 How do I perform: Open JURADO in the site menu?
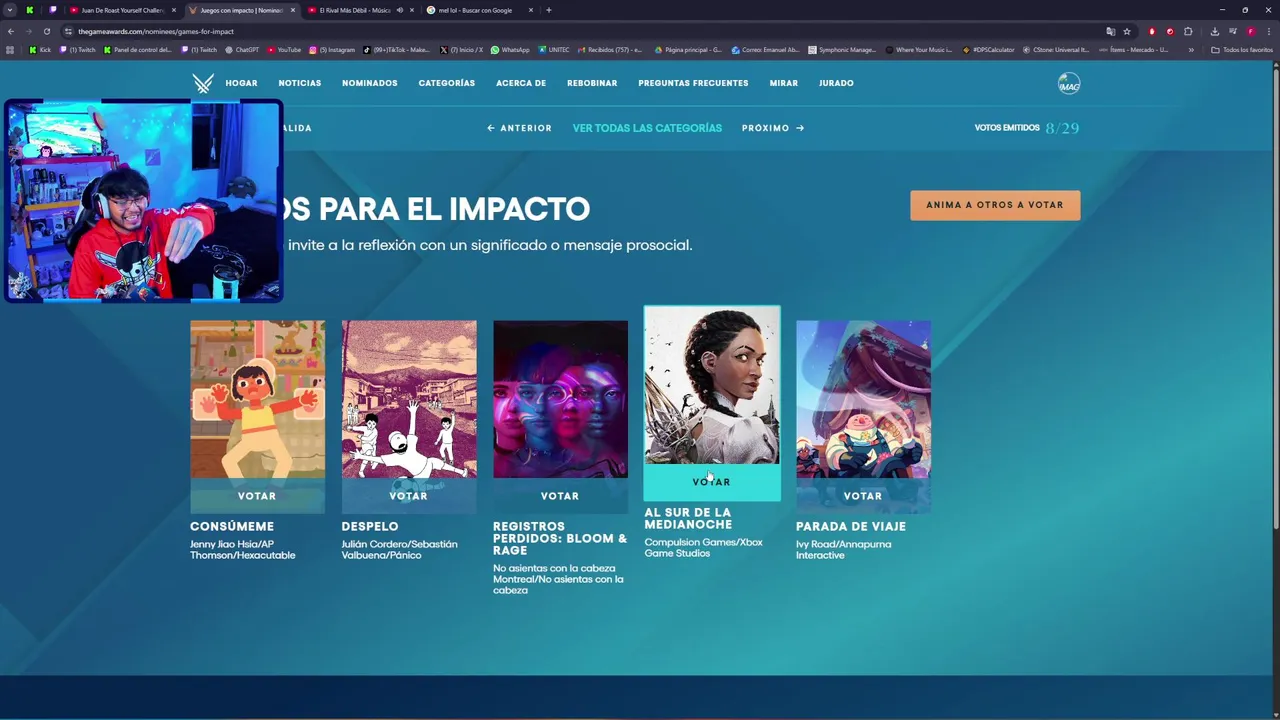coord(836,84)
